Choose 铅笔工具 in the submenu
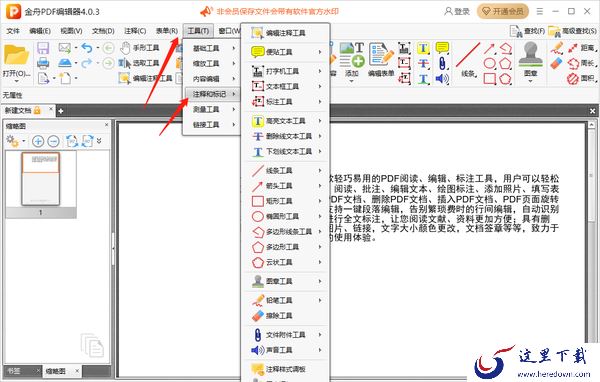Image resolution: width=600 pixels, height=382 pixels. click(285, 300)
